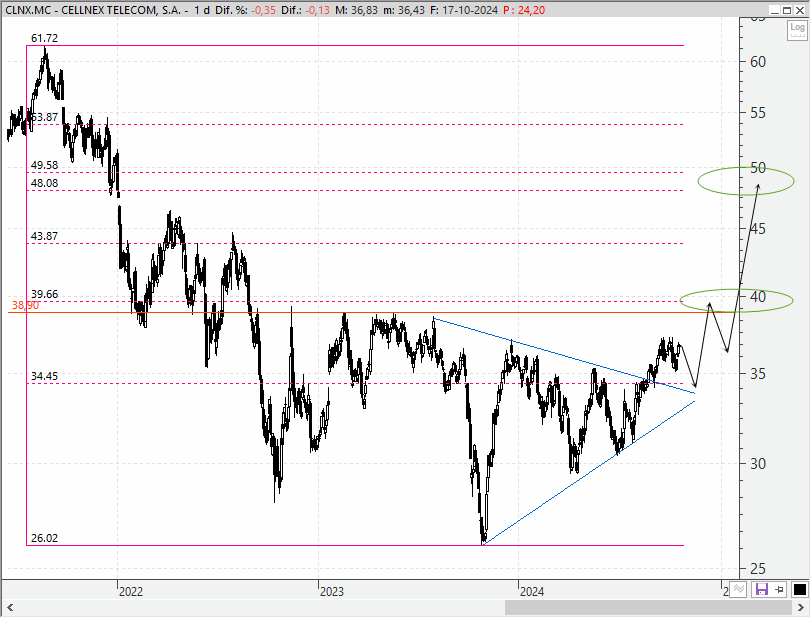811x618 pixels.
Task: Click the scrollbar right arrow
Action: pyautogui.click(x=801, y=607)
